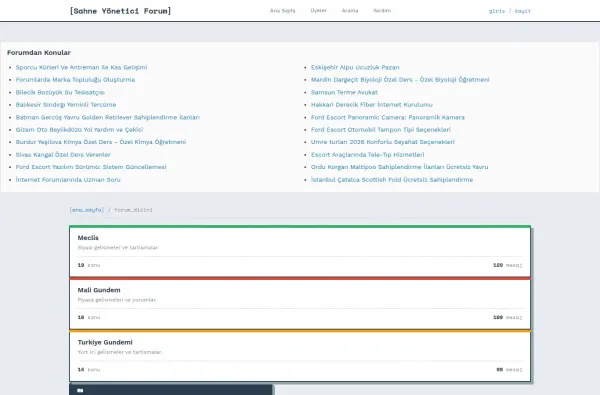600x395 pixels.
Task: Click the '120 mesaj' count in Meclis
Action: click(507, 265)
